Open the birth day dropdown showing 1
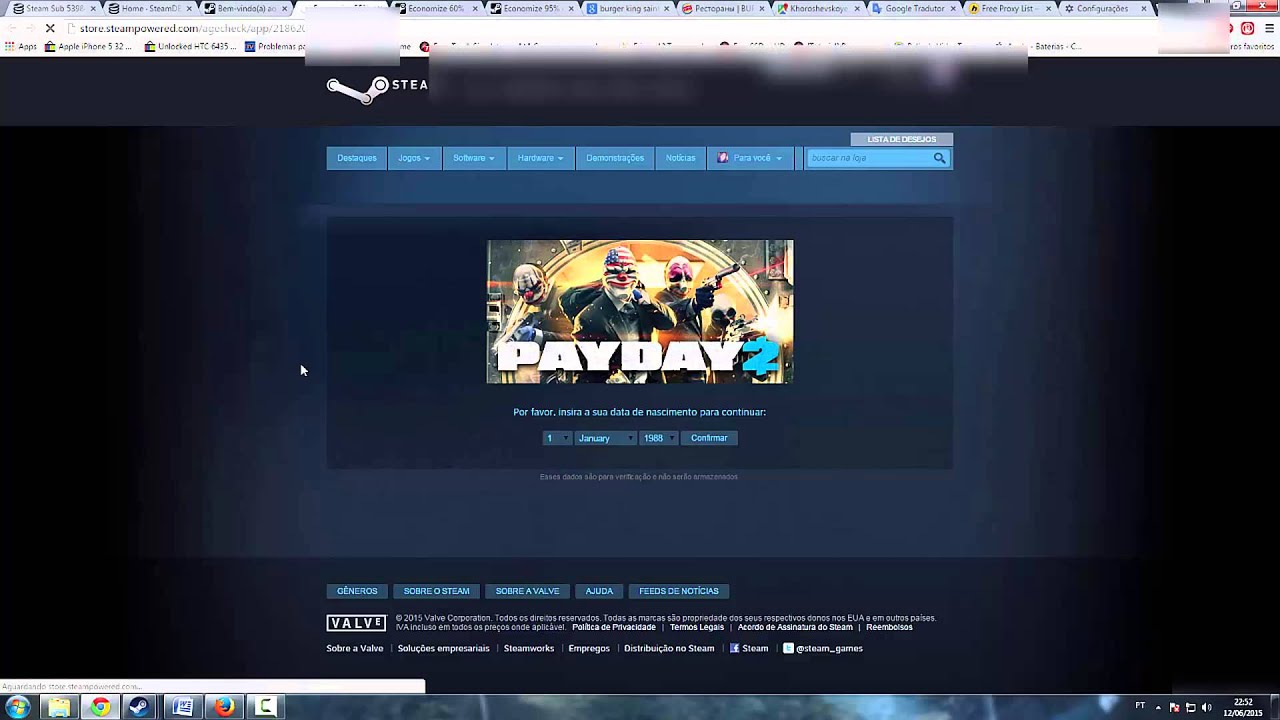 pos(556,438)
